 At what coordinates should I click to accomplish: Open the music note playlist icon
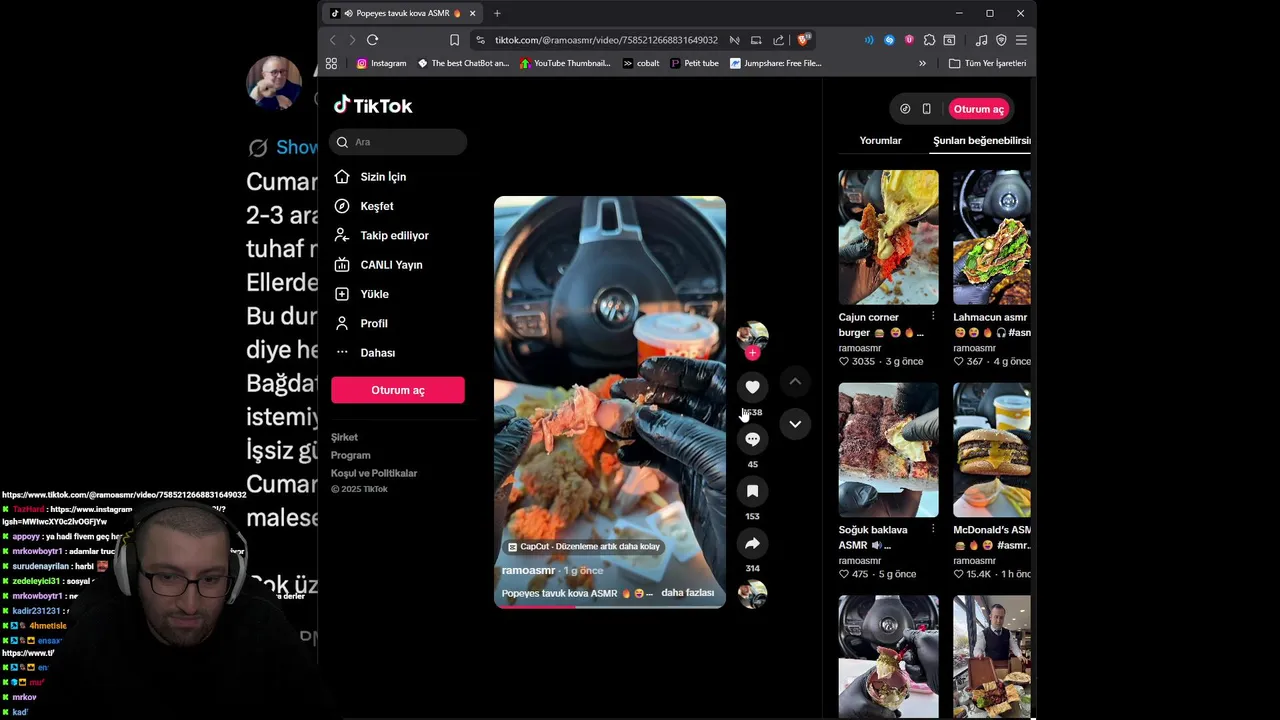click(981, 40)
